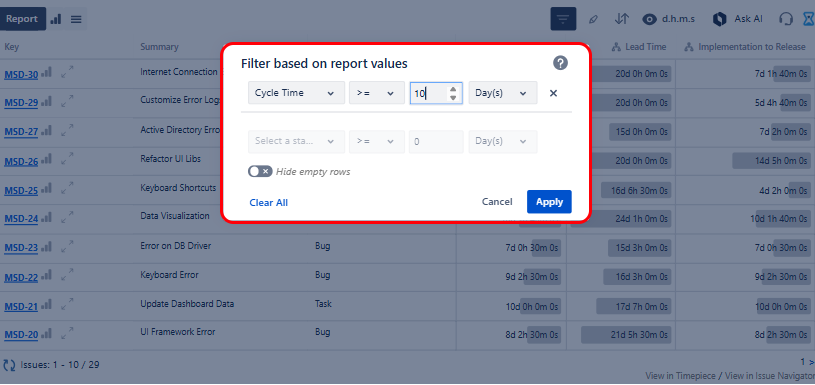This screenshot has width=815, height=385.
Task: Click the chart icon beside MSD-29
Action: coord(47,101)
